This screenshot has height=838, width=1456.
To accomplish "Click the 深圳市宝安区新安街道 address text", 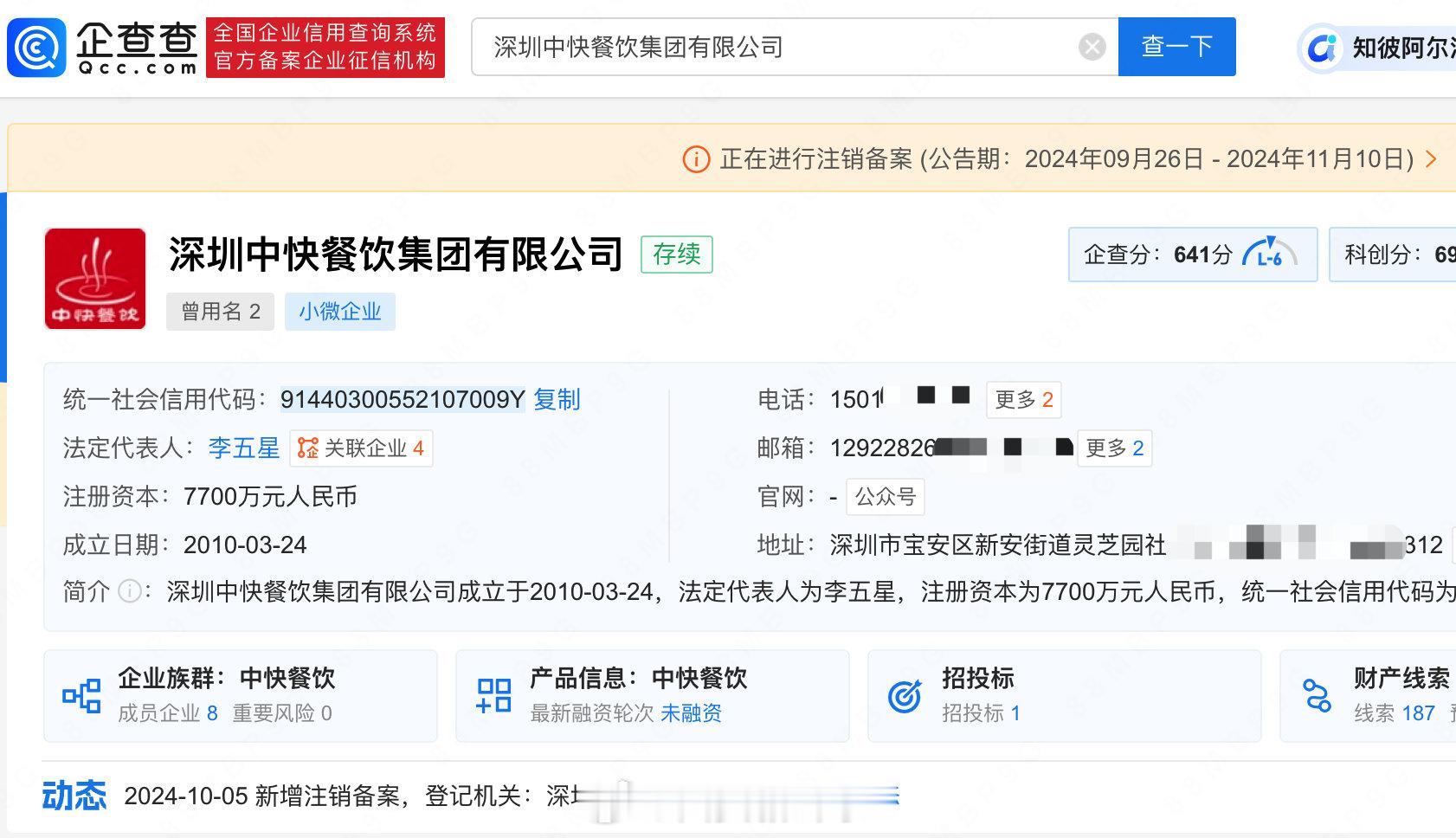I will 997,545.
